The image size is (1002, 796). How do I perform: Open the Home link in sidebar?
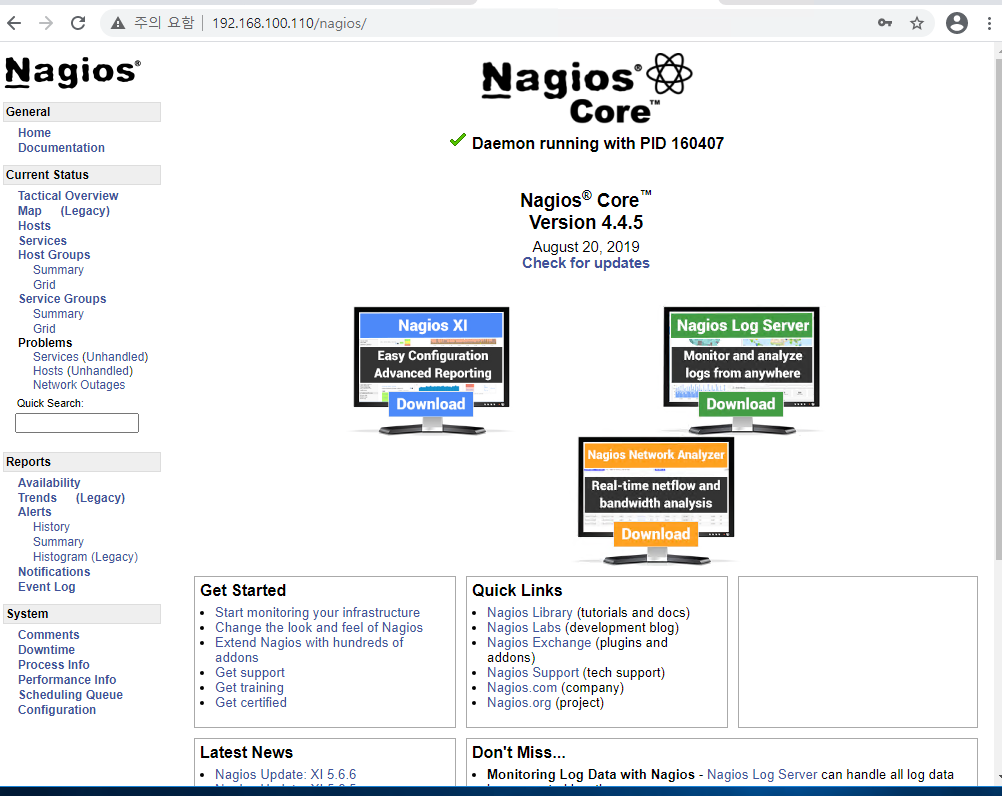(x=35, y=133)
